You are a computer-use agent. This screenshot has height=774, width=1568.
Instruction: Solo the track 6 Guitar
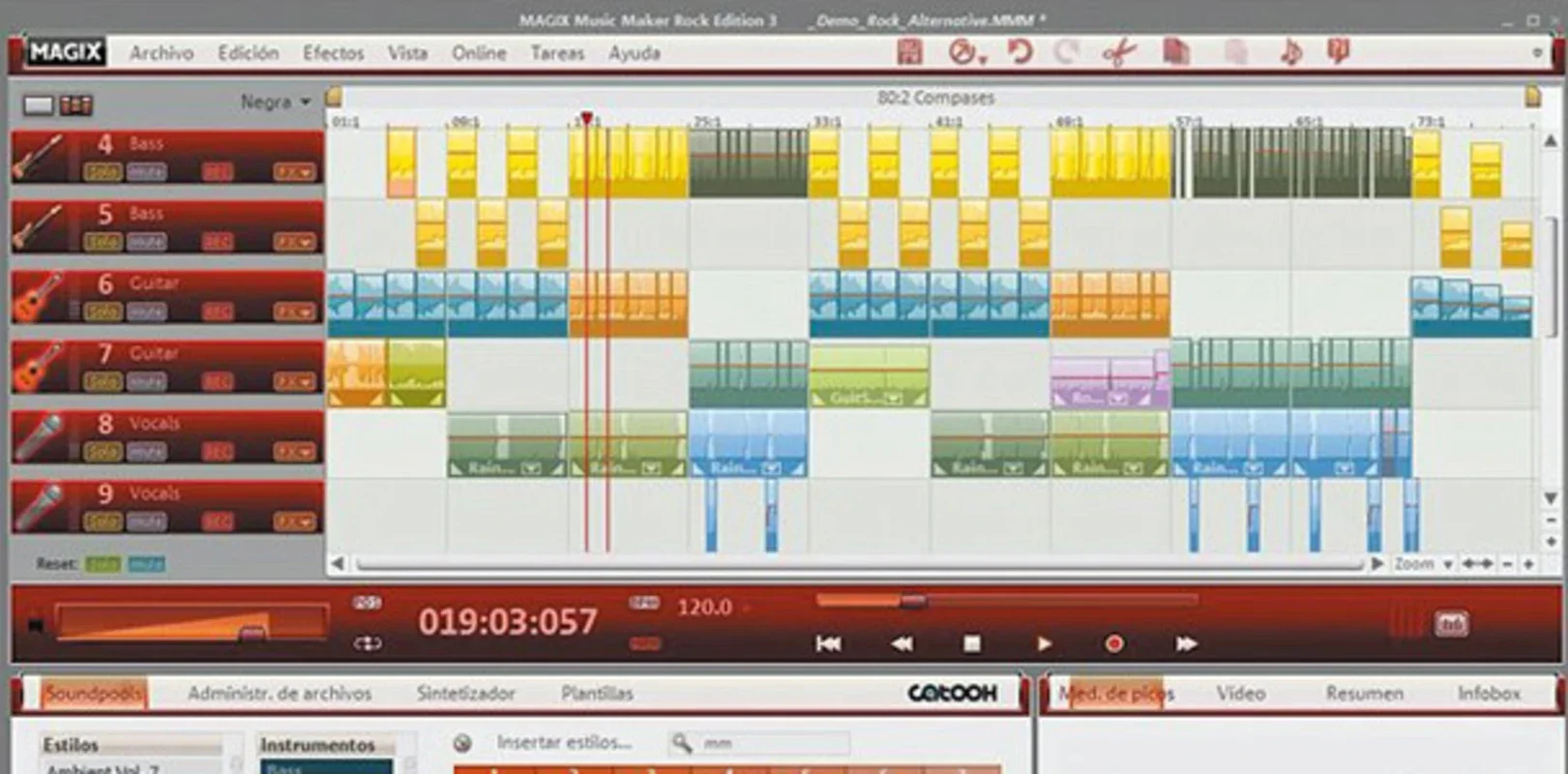pyautogui.click(x=103, y=312)
